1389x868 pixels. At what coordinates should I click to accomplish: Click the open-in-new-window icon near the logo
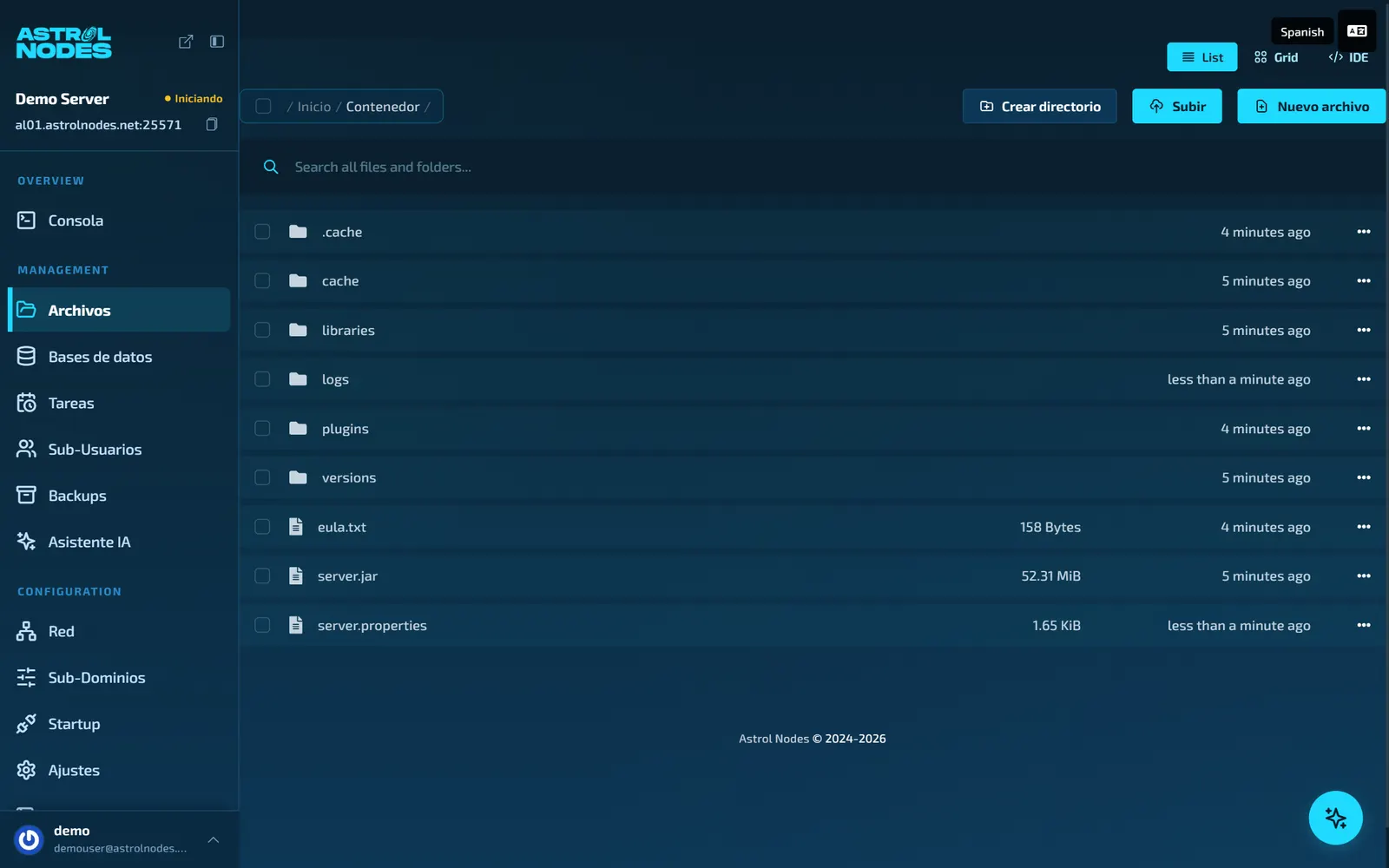[x=186, y=42]
